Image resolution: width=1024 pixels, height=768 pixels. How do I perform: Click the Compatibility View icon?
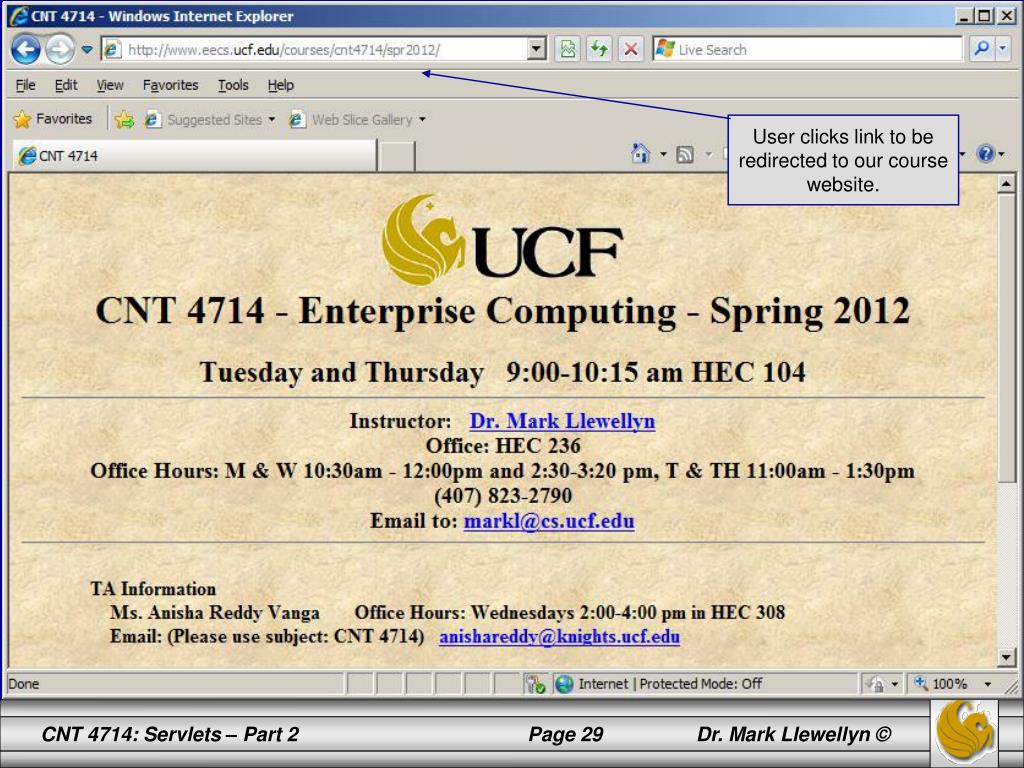568,50
